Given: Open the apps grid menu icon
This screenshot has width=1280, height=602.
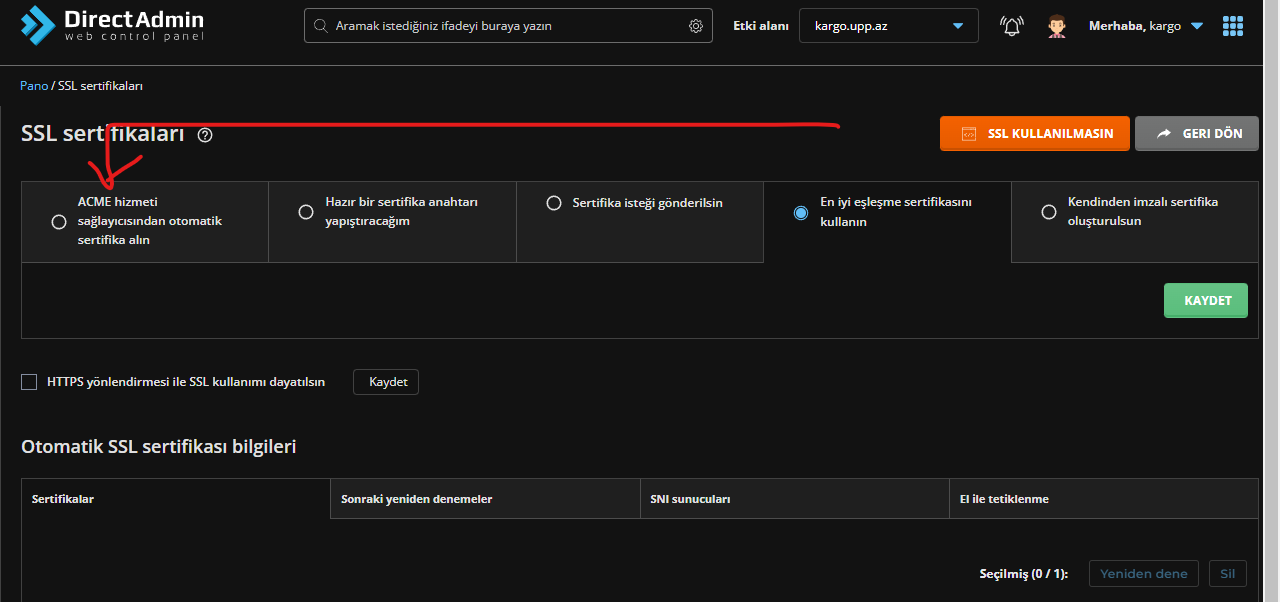Looking at the screenshot, I should [1234, 26].
